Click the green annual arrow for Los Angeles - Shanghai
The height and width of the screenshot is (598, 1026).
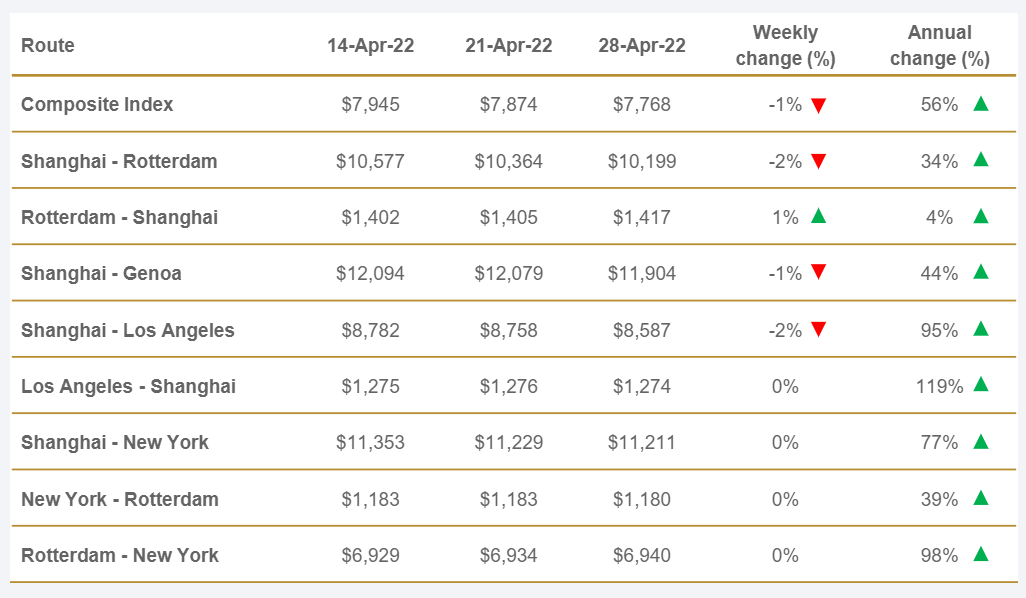980,385
